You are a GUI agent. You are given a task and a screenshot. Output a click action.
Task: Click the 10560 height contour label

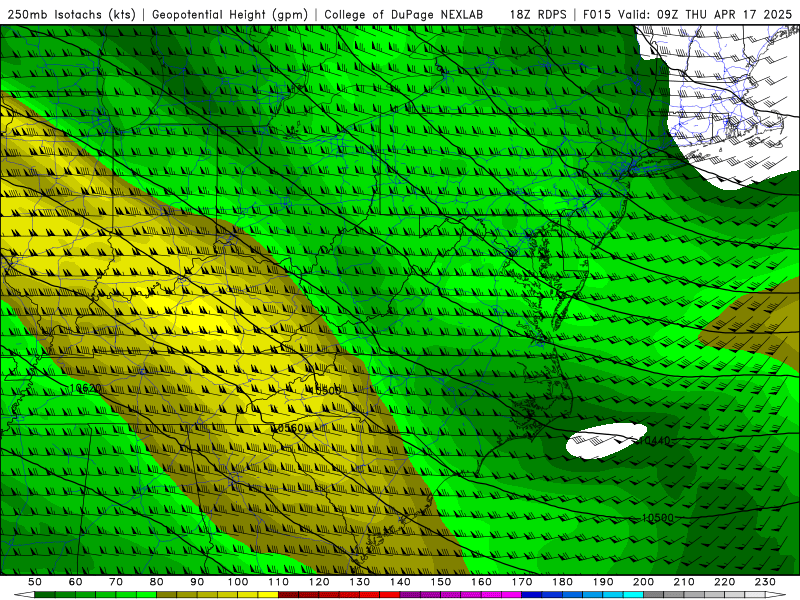click(288, 428)
